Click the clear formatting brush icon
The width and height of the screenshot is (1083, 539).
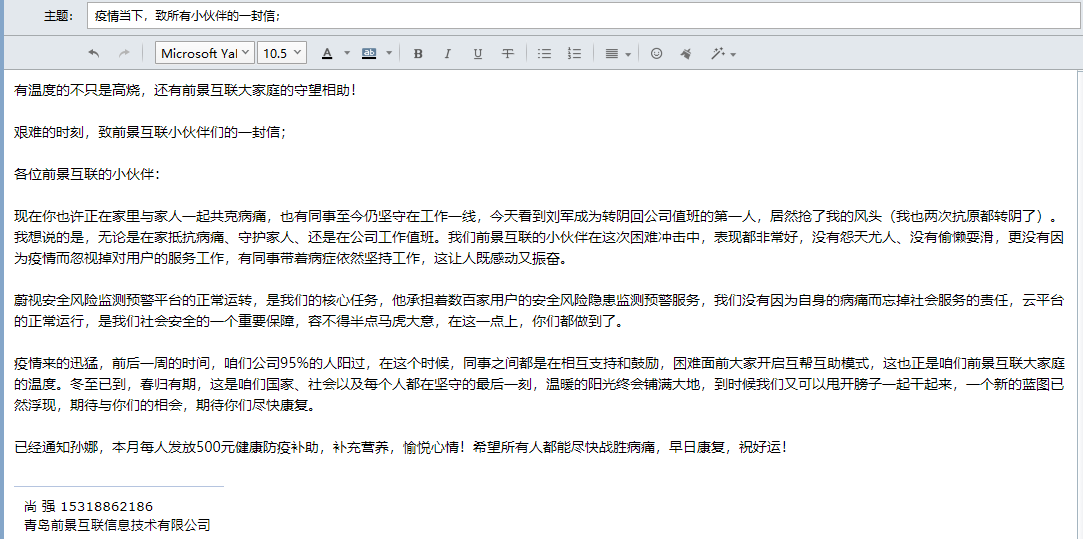click(x=686, y=53)
